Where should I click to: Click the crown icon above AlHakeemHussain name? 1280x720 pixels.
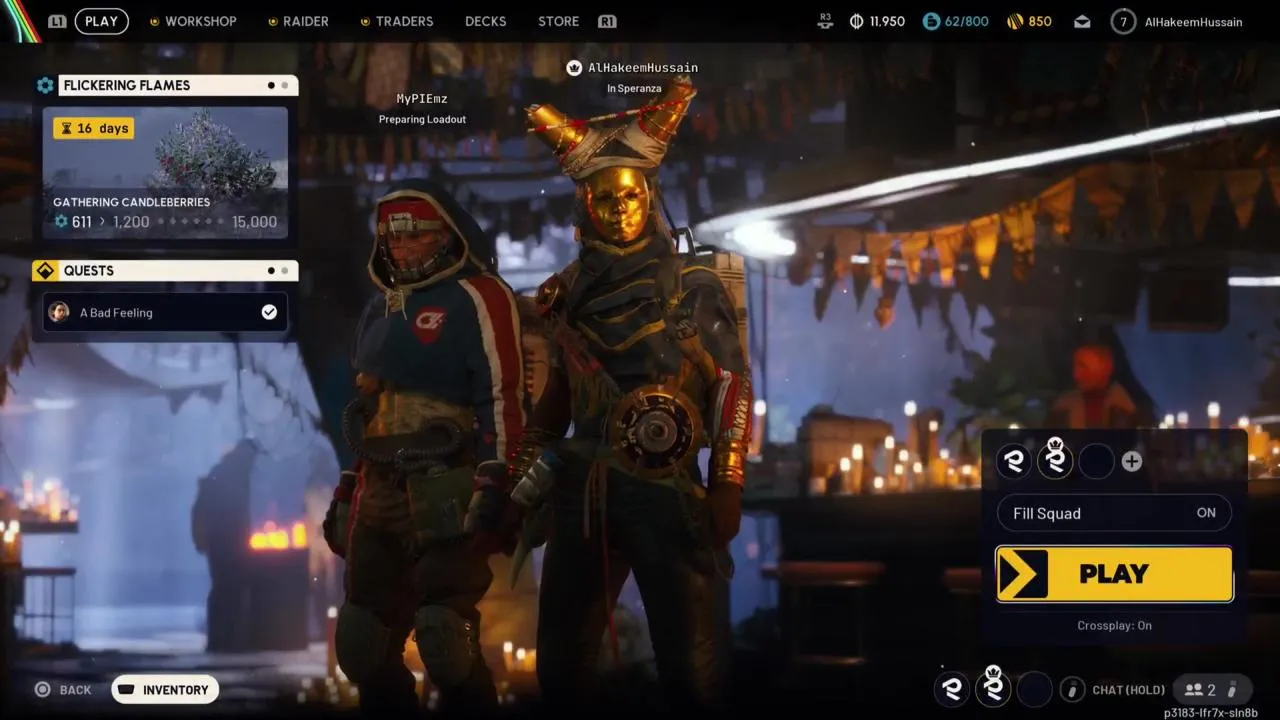pos(574,67)
